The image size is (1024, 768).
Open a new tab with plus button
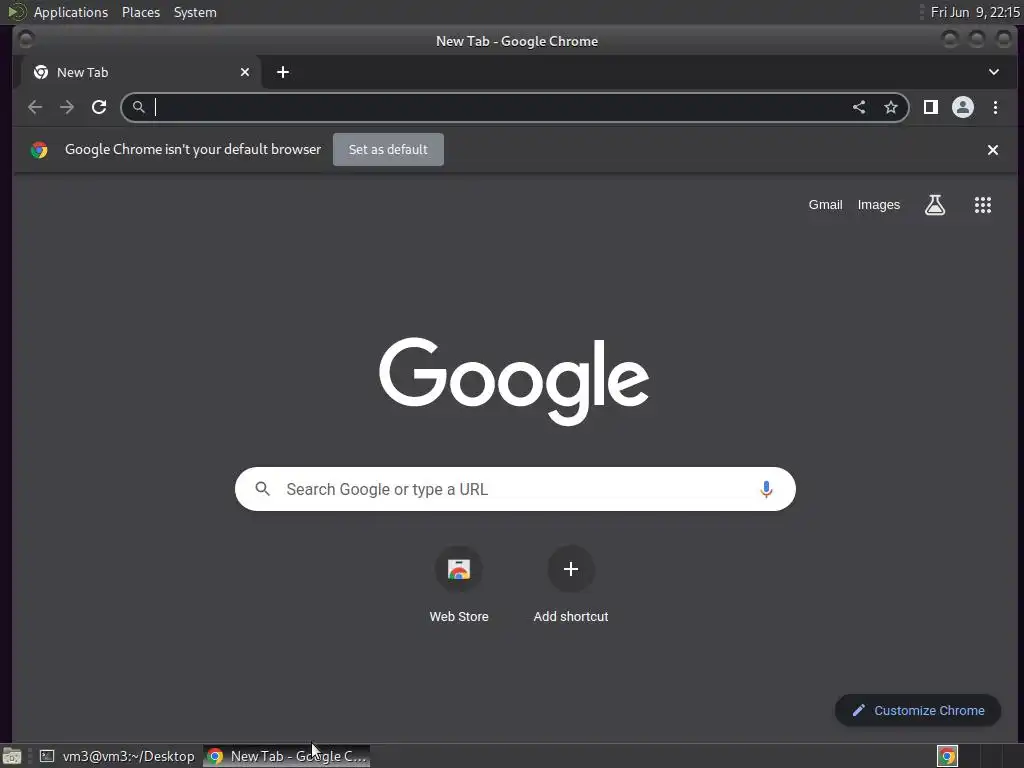coord(283,72)
